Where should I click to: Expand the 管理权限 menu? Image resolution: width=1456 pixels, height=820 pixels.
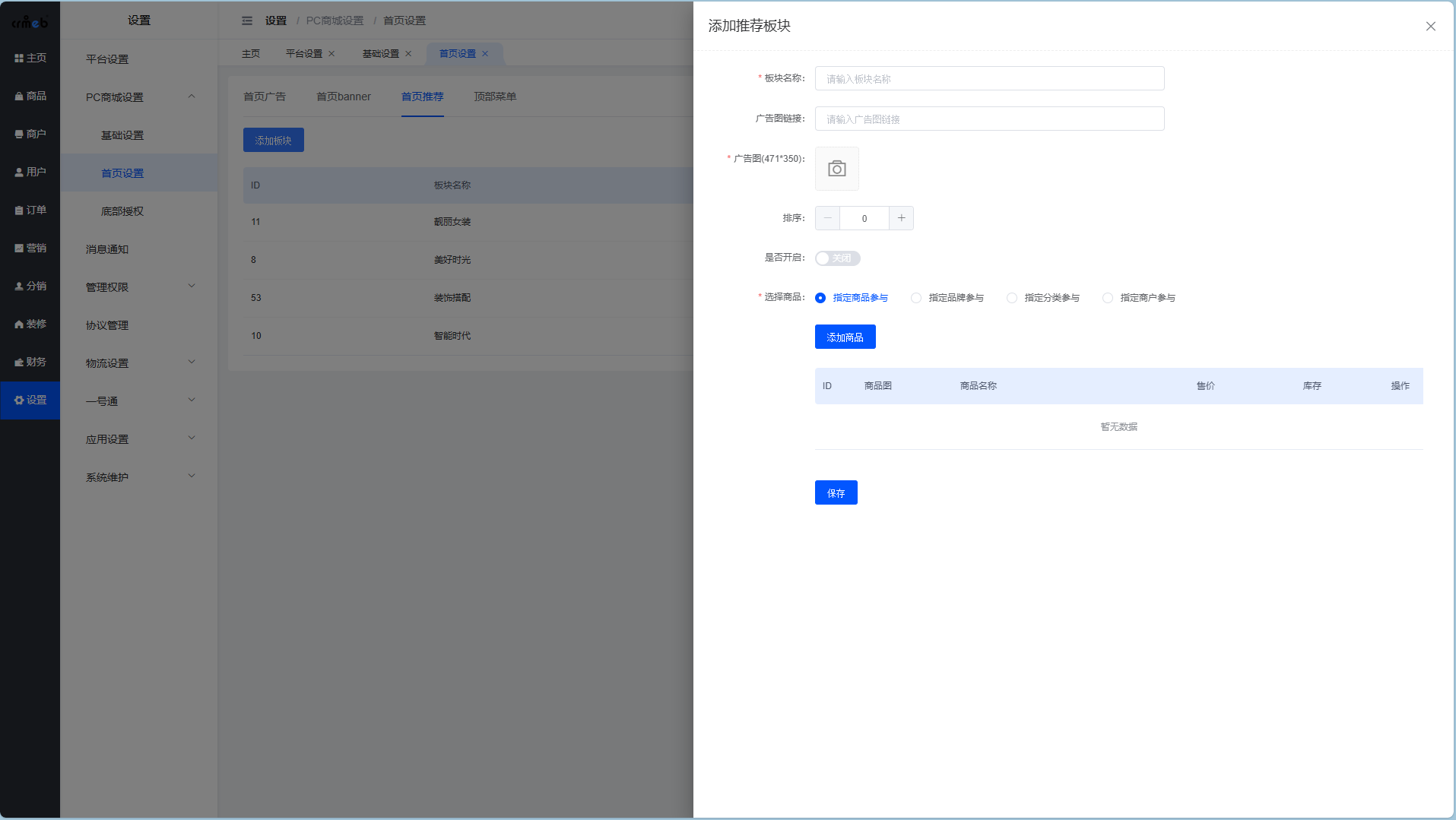pos(139,287)
